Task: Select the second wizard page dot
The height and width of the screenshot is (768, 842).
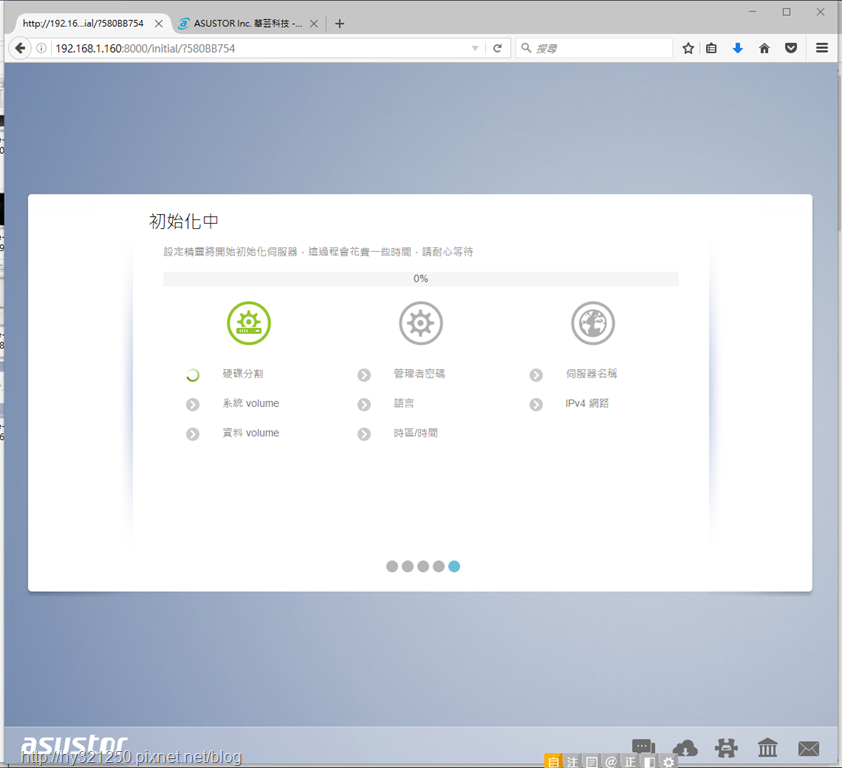Action: tap(408, 567)
